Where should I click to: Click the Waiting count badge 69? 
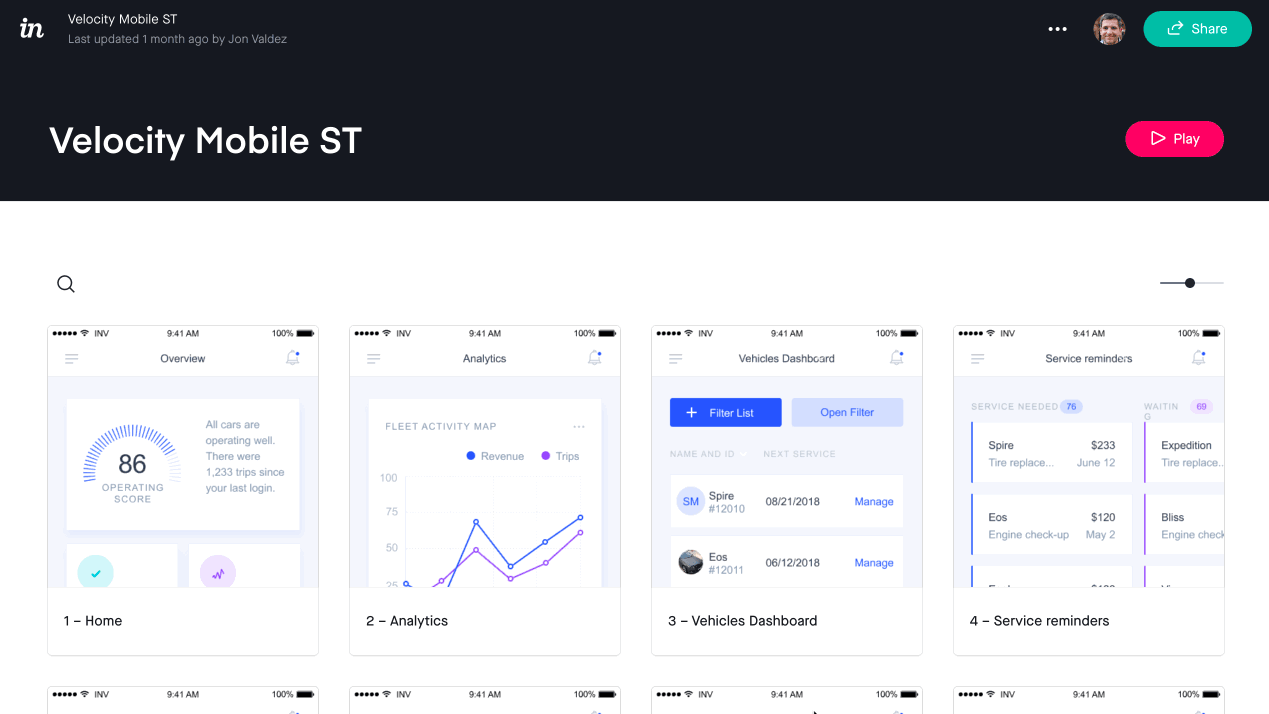[1201, 407]
